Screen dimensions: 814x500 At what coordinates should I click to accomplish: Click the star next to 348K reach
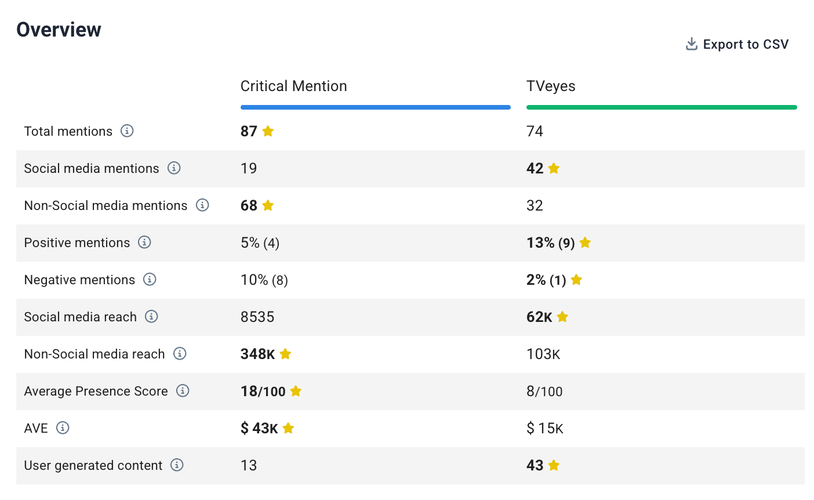(x=285, y=354)
